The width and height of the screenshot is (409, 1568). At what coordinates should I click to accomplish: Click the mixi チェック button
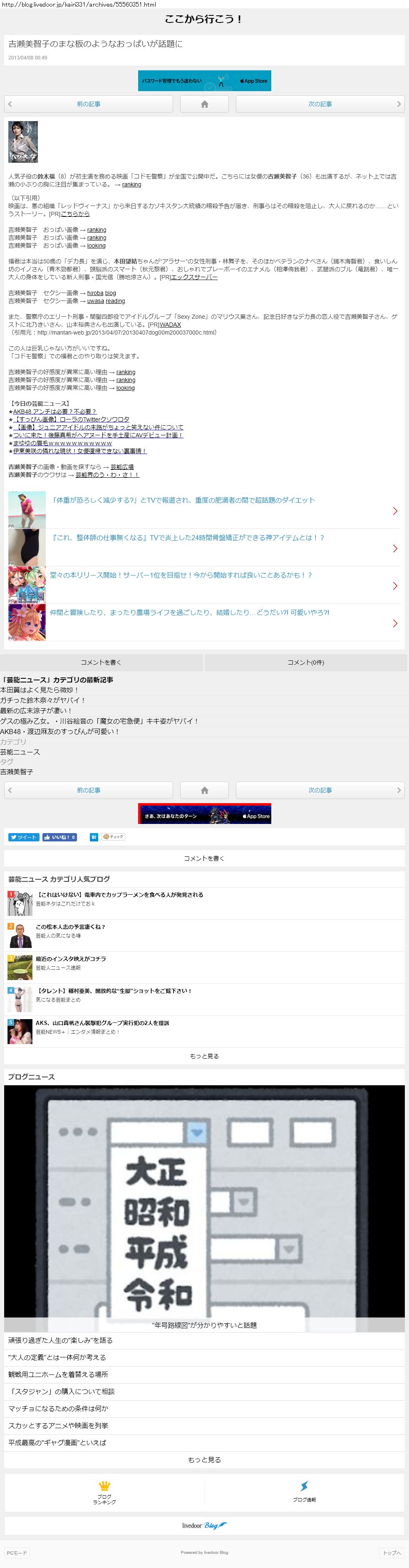coord(113,837)
